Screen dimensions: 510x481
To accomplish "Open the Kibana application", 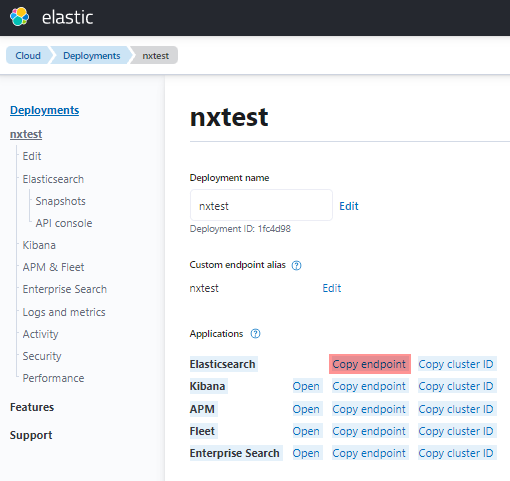I will [x=307, y=386].
